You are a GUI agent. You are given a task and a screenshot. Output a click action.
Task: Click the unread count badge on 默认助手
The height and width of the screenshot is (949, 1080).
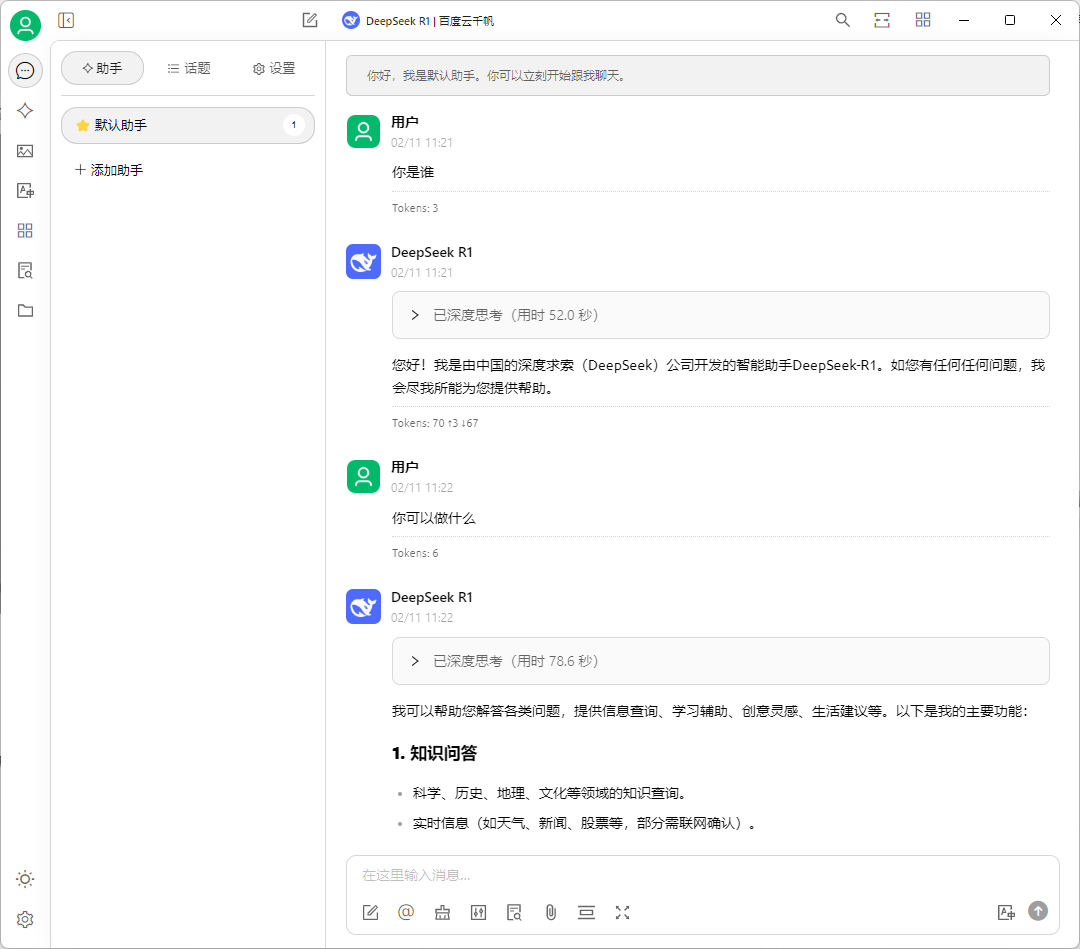[x=294, y=125]
